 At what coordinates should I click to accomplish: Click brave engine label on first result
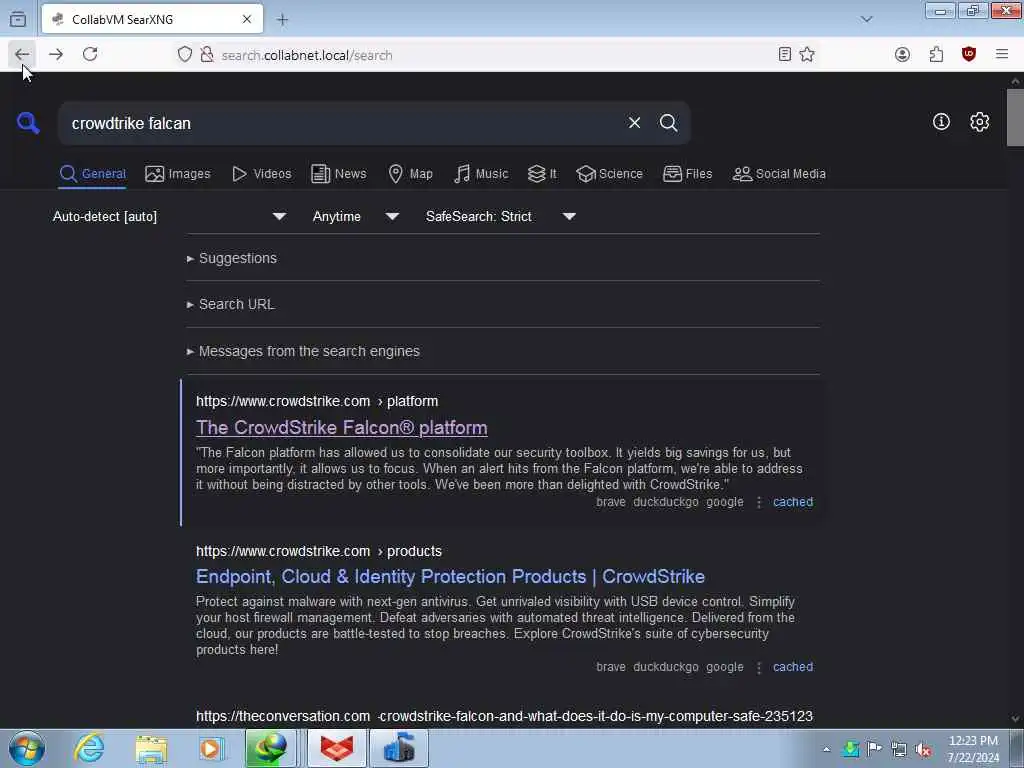[x=611, y=502]
